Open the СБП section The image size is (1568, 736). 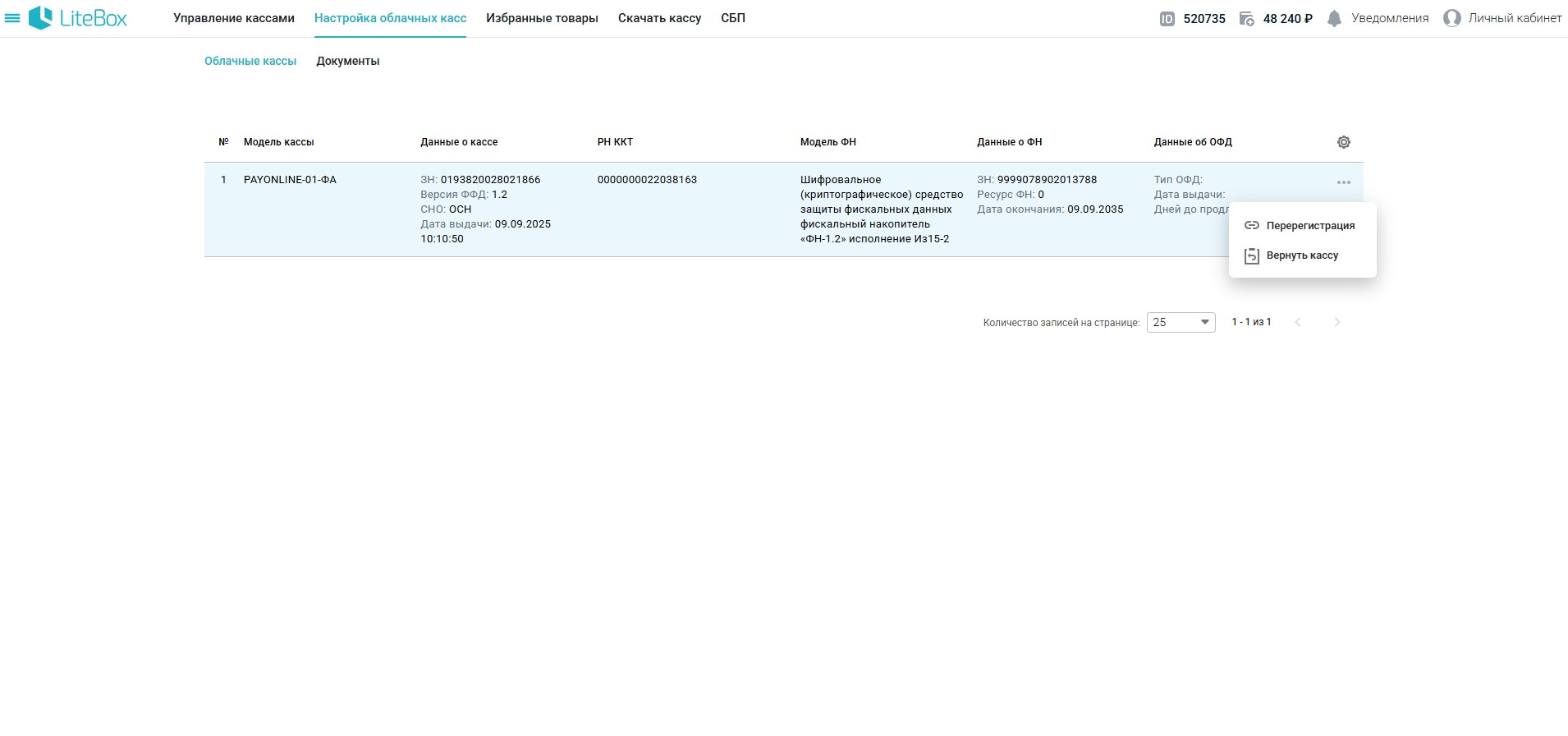click(x=732, y=18)
